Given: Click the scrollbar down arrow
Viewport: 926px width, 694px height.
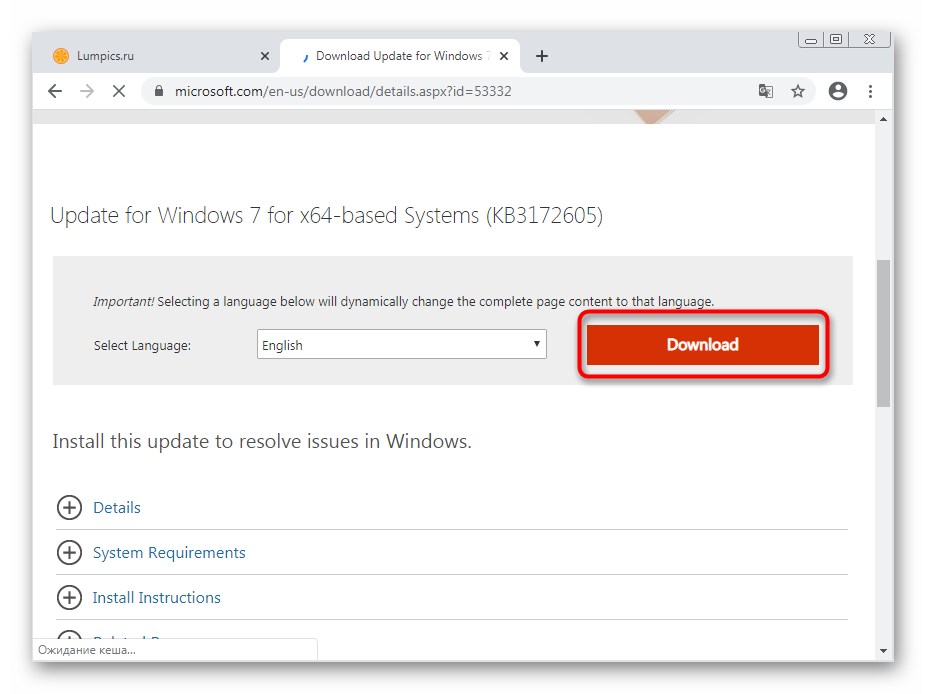Looking at the screenshot, I should [x=883, y=651].
